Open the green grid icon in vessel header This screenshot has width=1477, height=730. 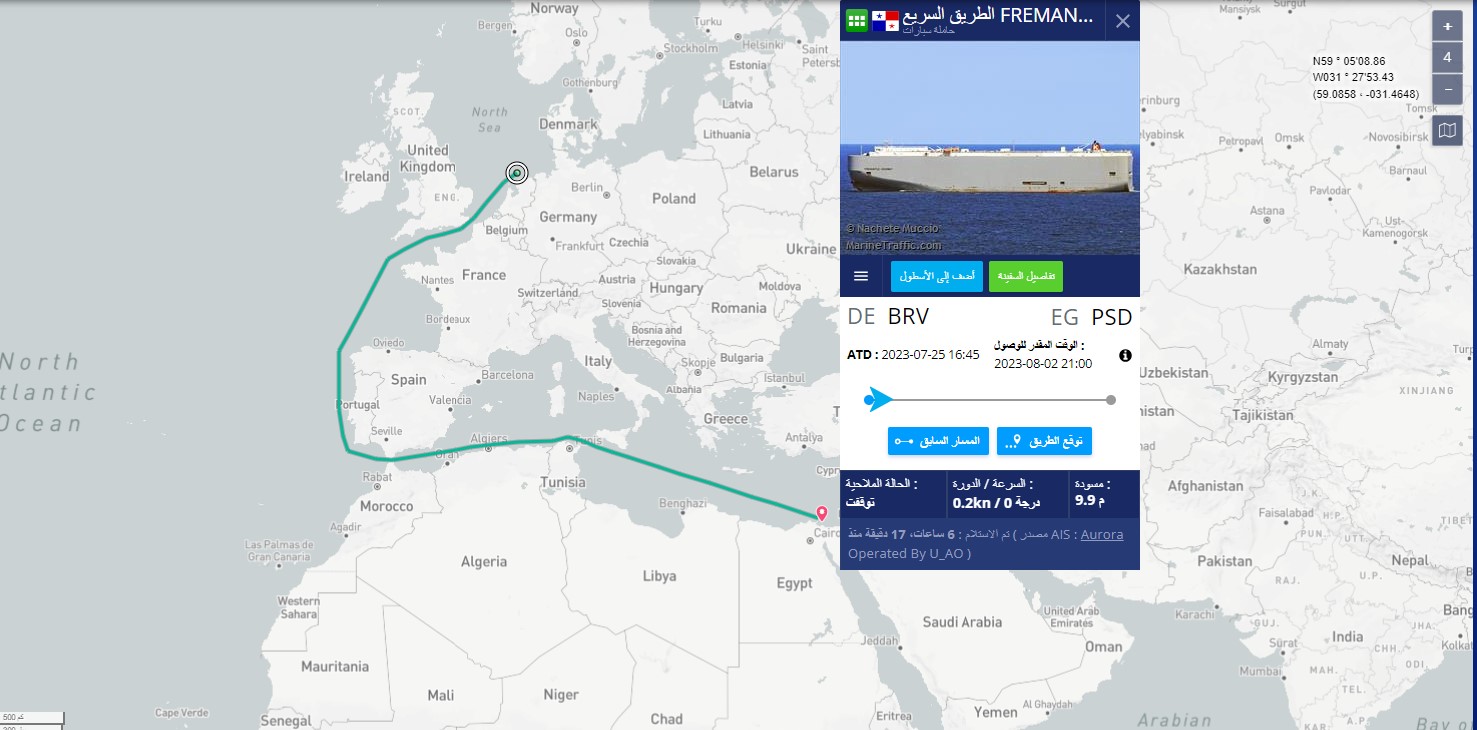point(857,20)
